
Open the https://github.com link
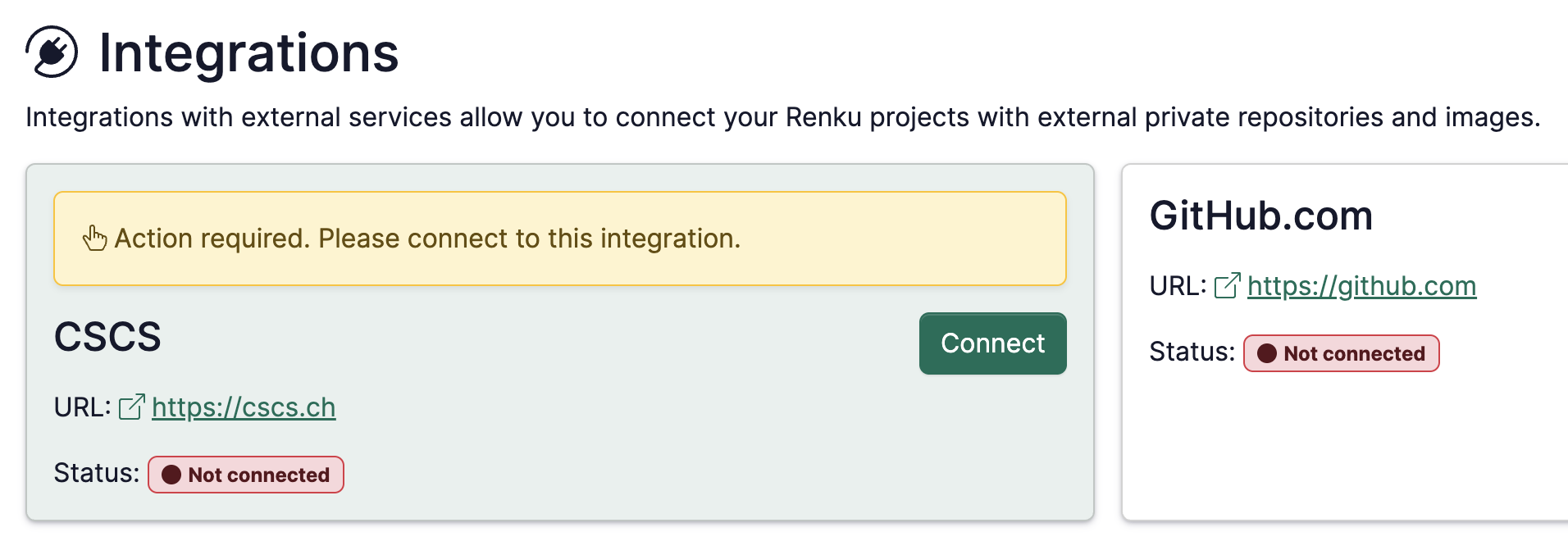[x=1361, y=286]
